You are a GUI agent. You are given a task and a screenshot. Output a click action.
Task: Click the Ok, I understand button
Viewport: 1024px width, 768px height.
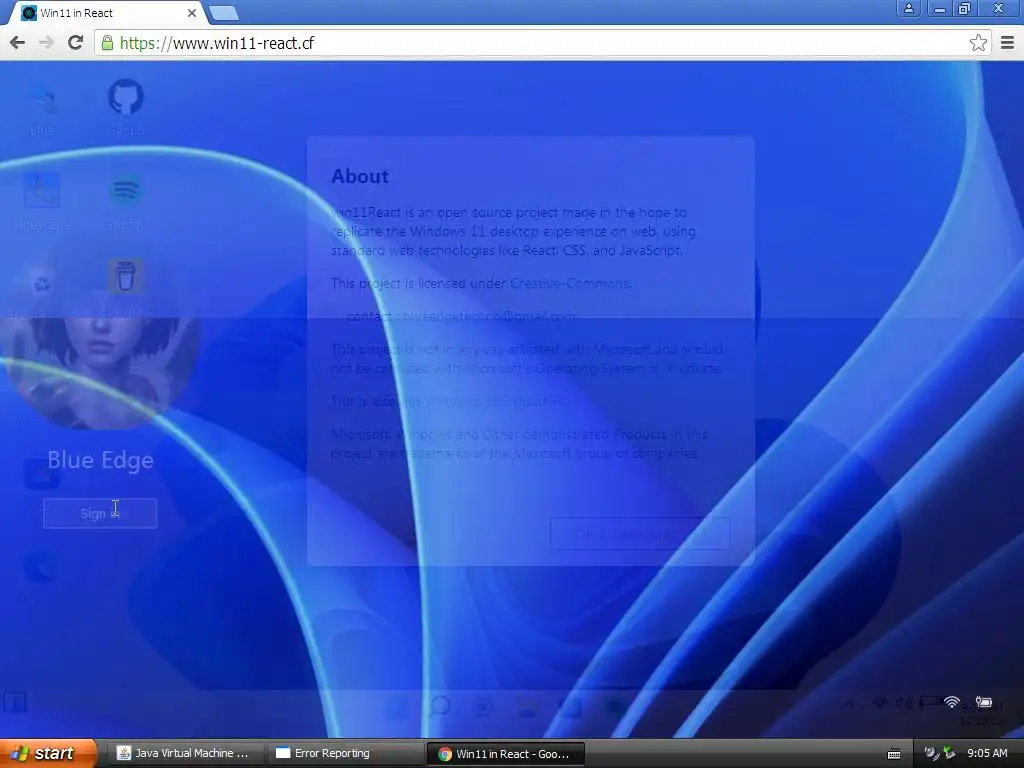coord(640,534)
